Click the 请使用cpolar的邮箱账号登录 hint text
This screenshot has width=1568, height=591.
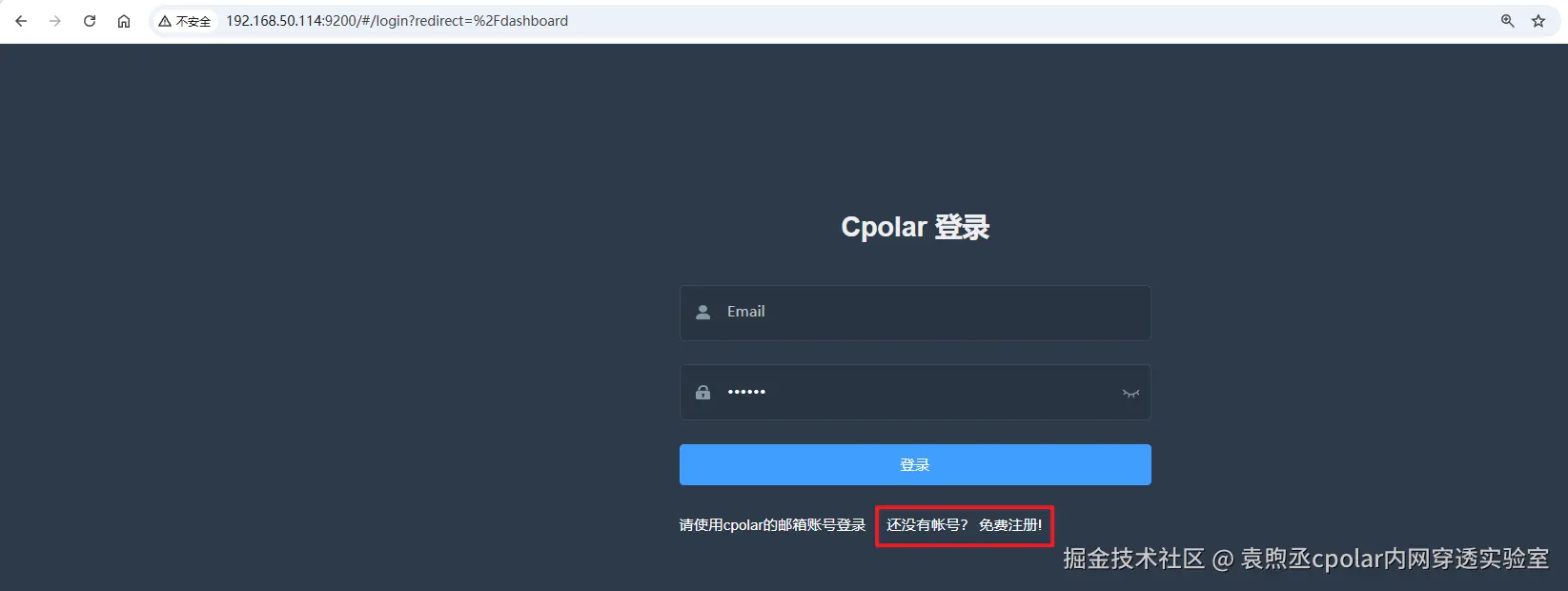[772, 525]
